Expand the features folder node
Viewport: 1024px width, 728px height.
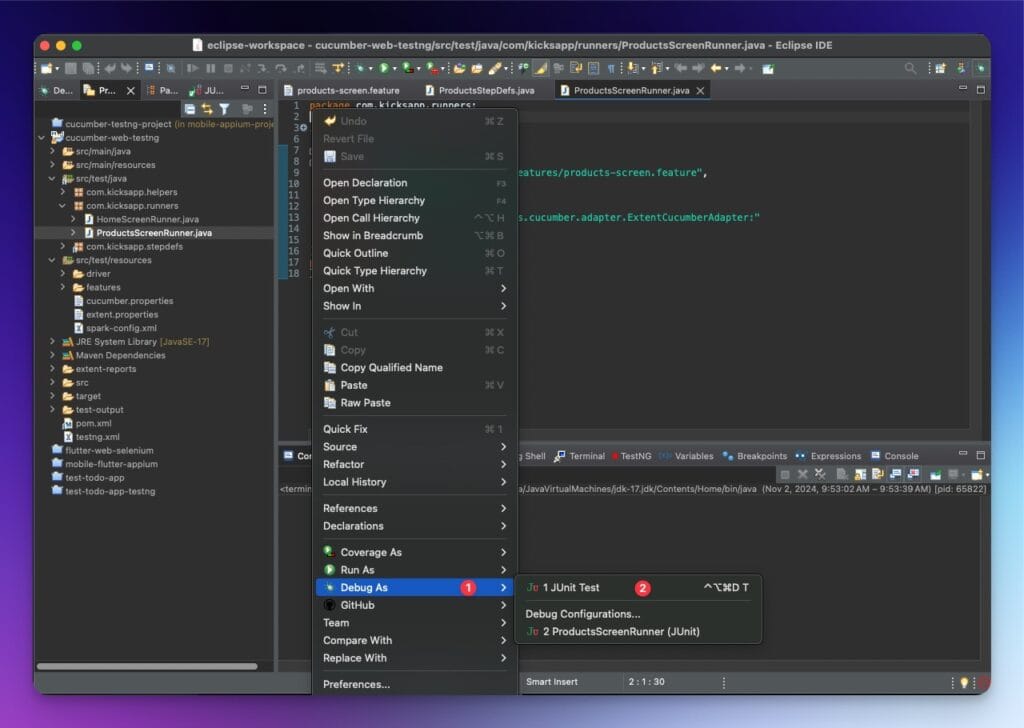[x=63, y=287]
